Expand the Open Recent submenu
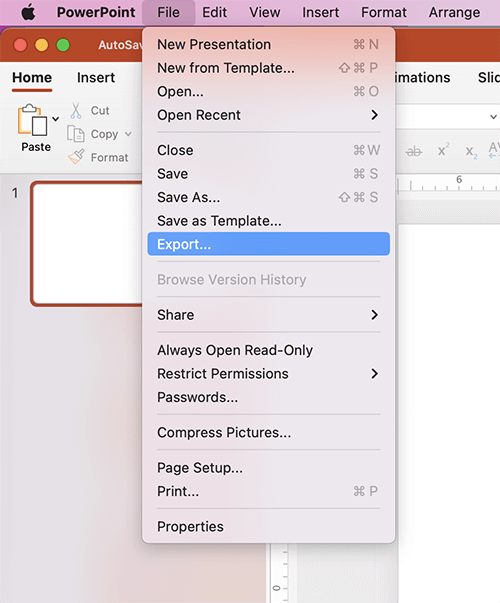The height and width of the screenshot is (603, 500). (268, 115)
